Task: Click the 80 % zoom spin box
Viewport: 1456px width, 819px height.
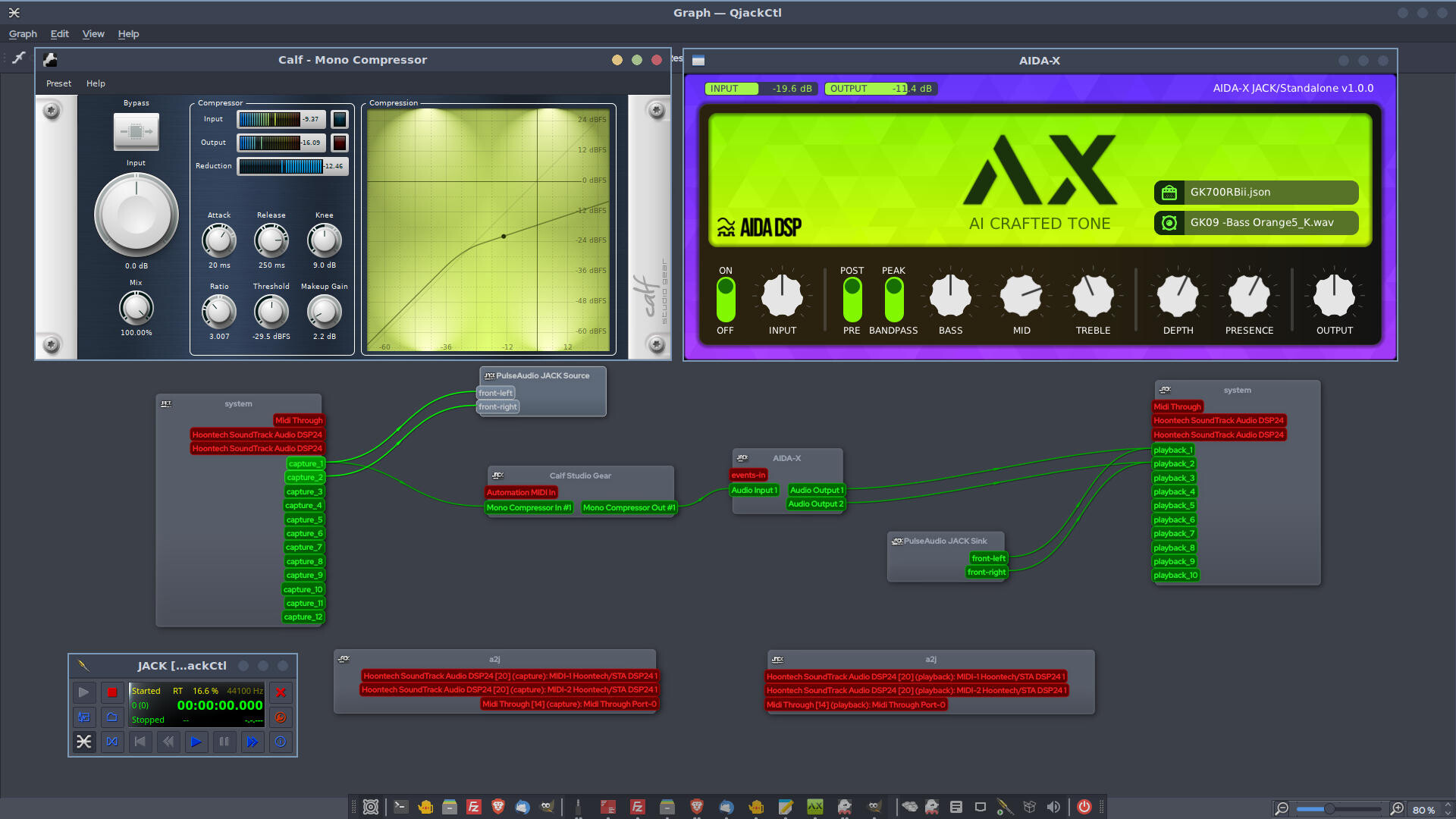Action: tap(1430, 810)
